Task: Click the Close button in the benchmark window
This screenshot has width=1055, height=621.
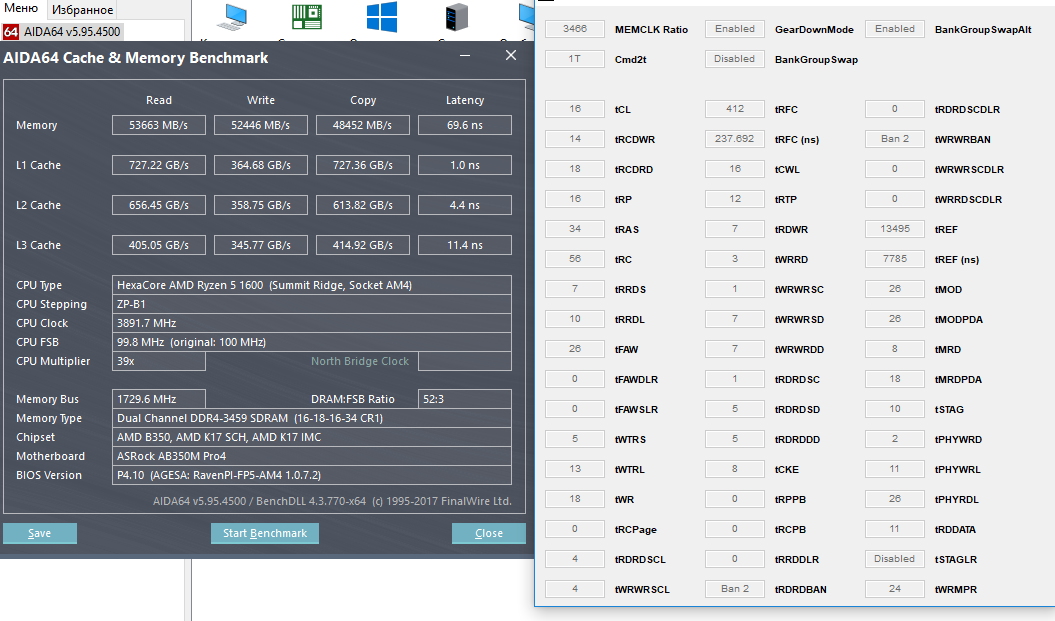Action: 488,533
